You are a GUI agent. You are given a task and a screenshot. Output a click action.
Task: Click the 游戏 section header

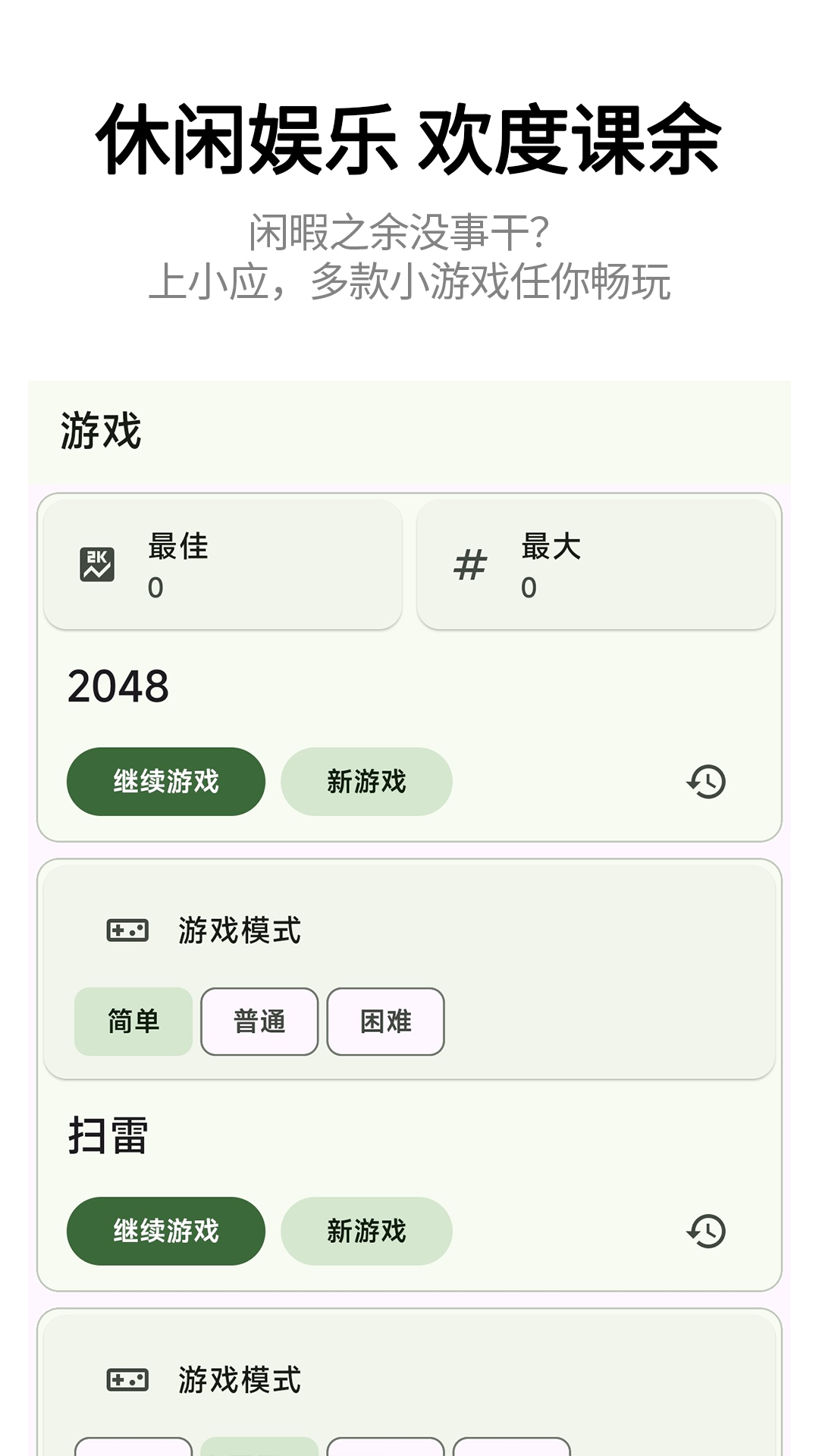click(x=101, y=431)
